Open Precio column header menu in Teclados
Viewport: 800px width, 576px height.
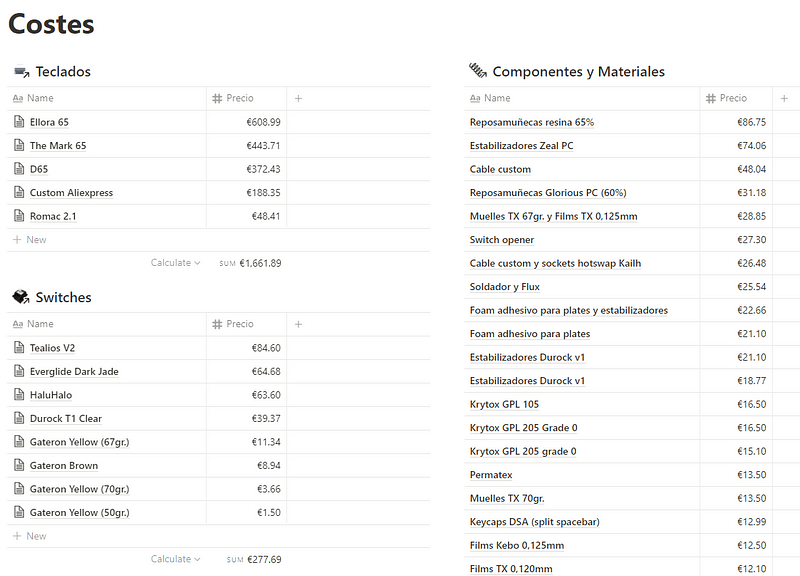(245, 98)
